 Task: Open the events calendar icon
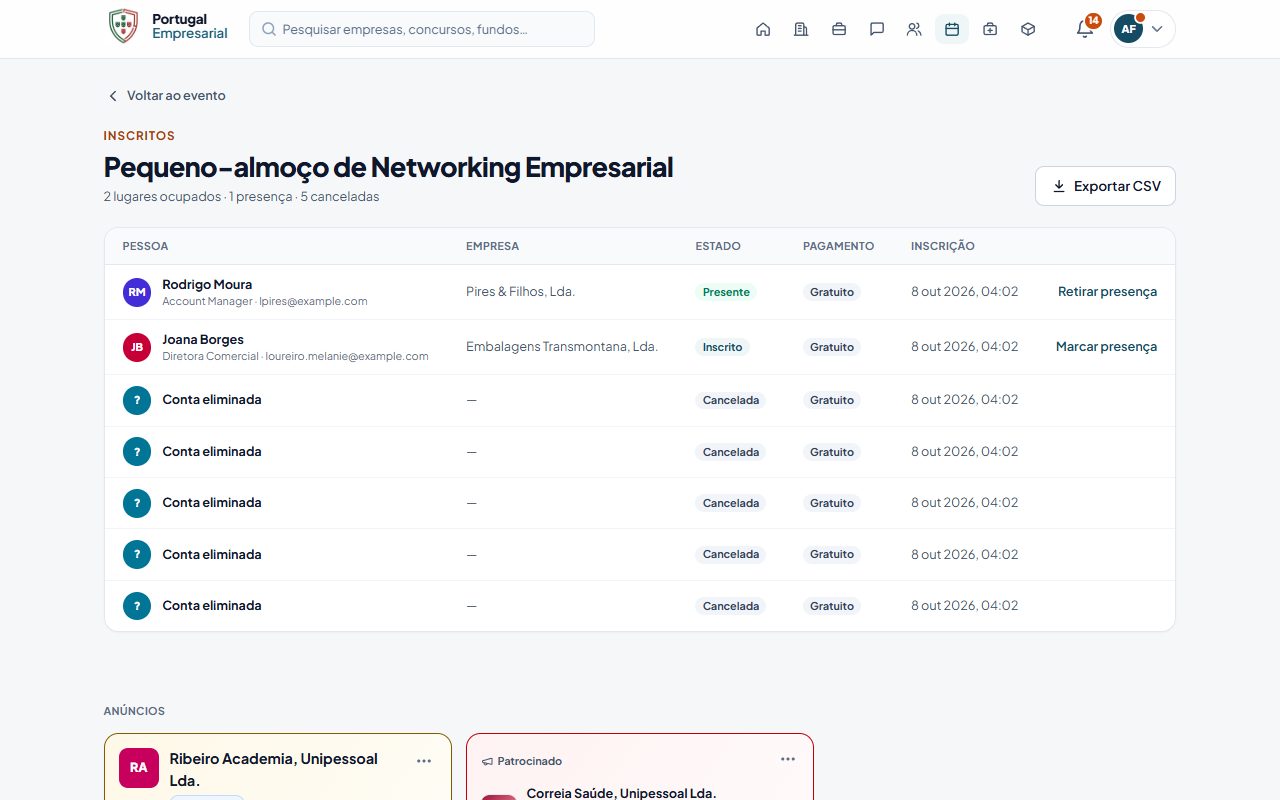pyautogui.click(x=952, y=29)
